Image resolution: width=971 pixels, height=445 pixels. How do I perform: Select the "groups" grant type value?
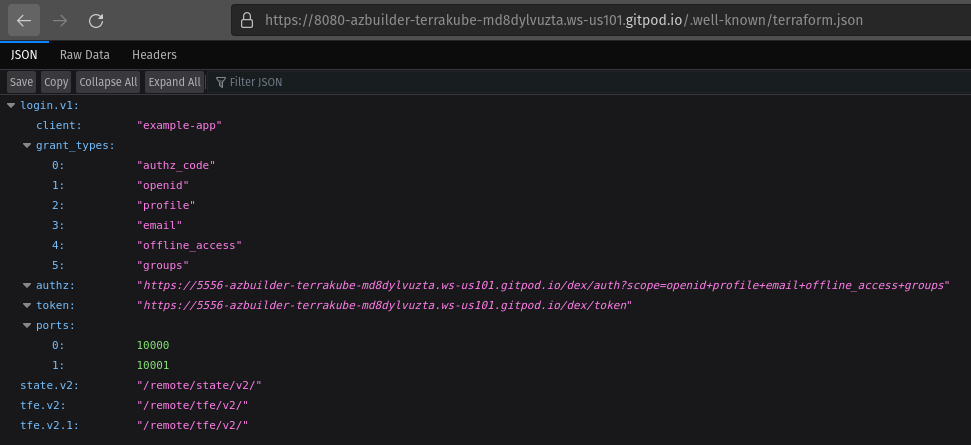[x=163, y=265]
